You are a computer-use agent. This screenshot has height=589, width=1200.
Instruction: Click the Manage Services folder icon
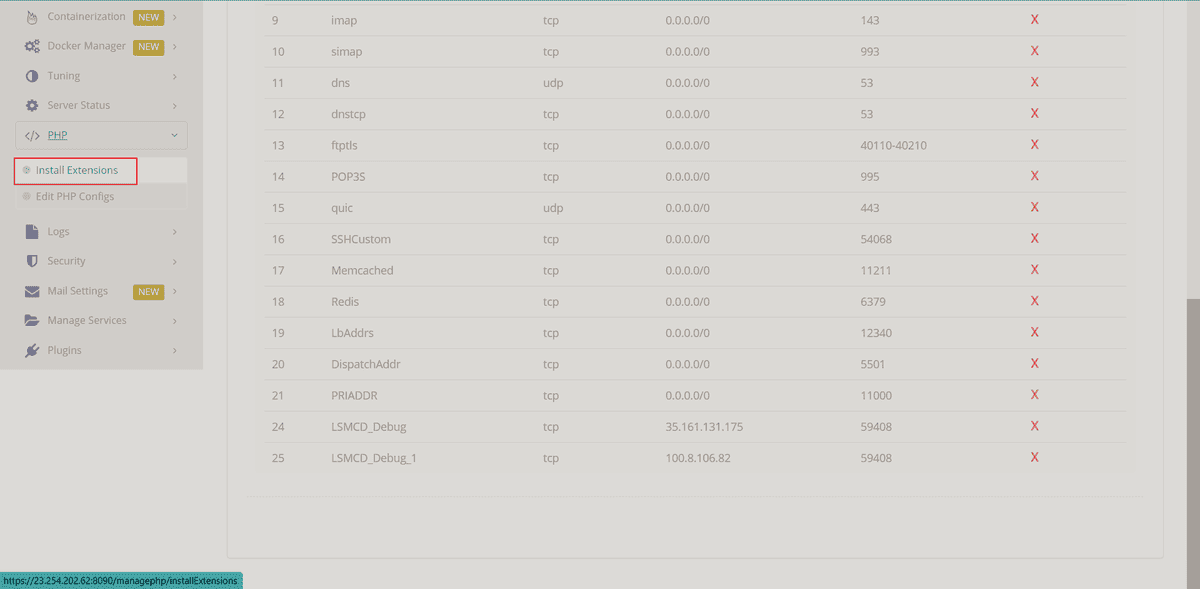point(32,321)
